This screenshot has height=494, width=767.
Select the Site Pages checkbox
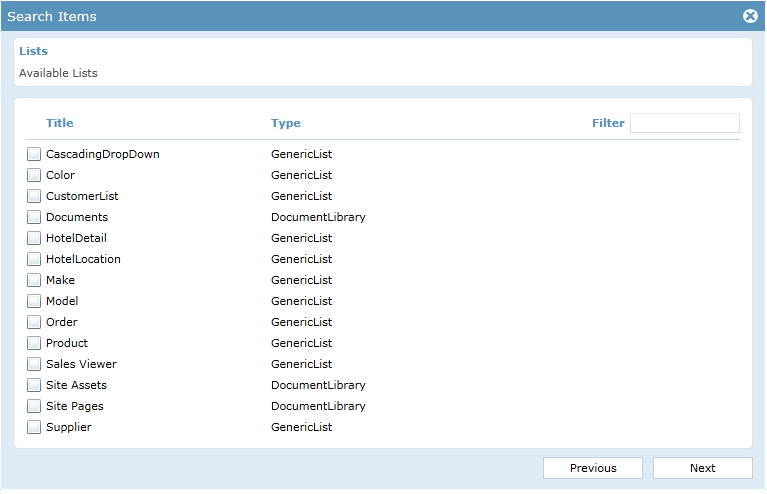[x=34, y=406]
